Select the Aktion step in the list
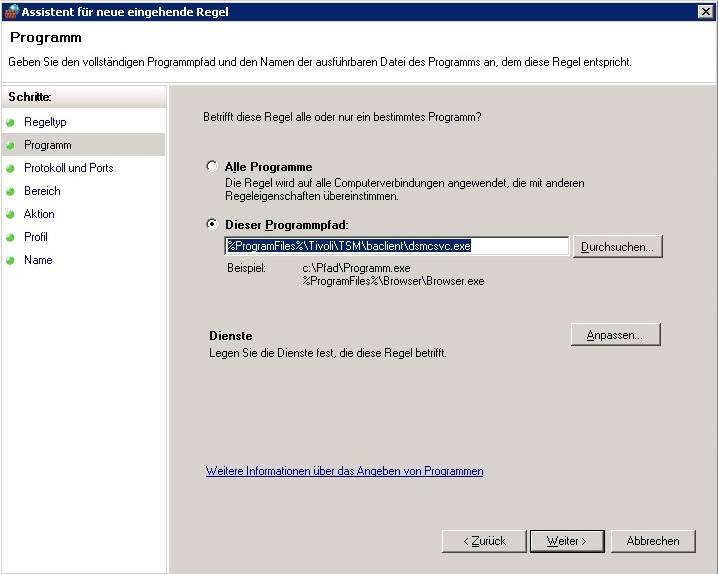Viewport: 718px width, 574px height. 39,214
